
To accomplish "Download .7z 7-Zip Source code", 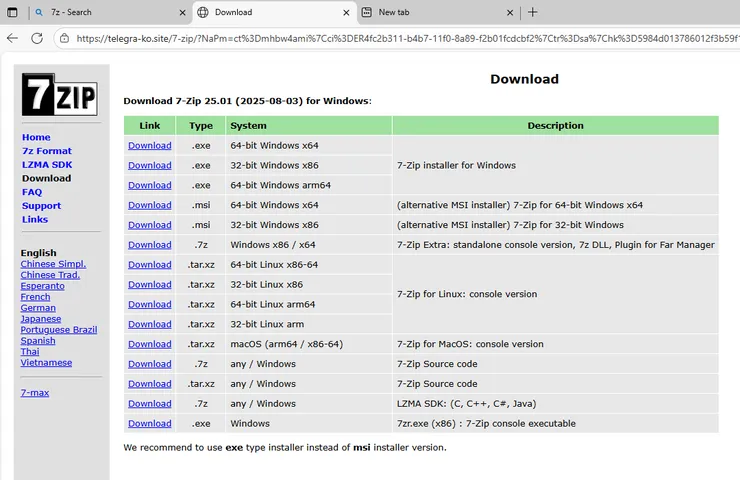I will [150, 363].
